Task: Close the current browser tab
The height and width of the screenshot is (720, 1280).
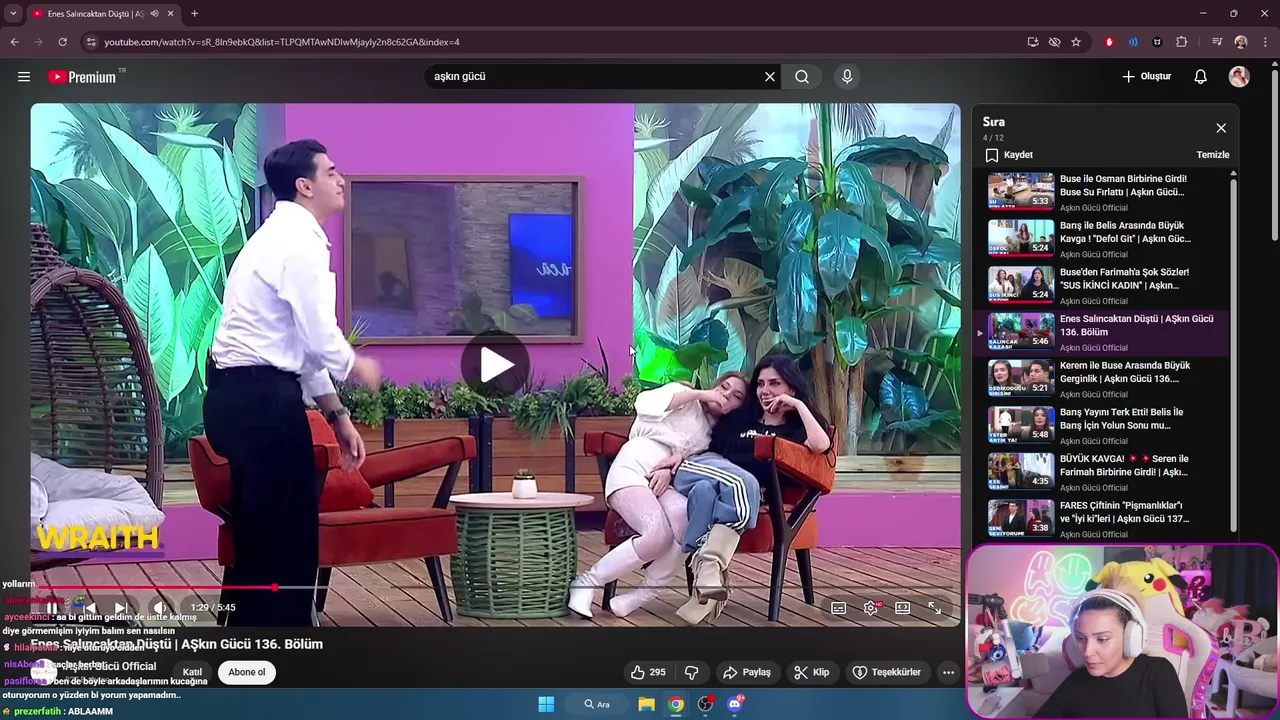Action: (x=171, y=13)
